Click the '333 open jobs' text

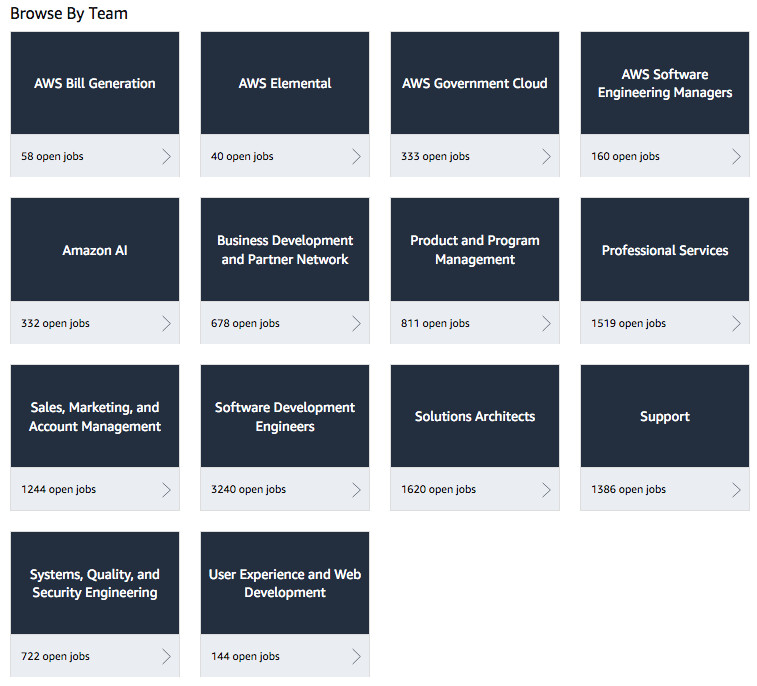point(435,156)
